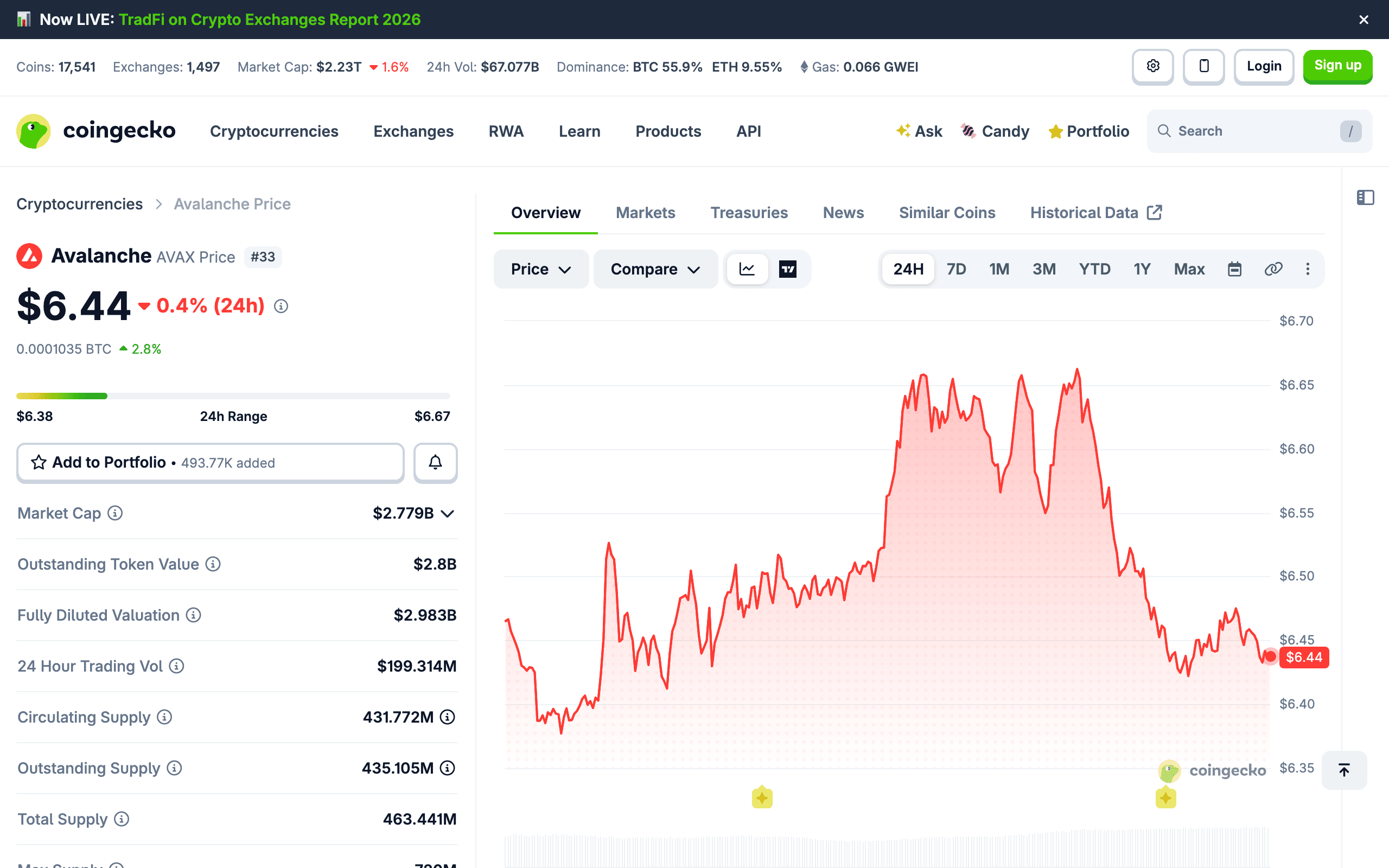Select the 7D chart timeframe
The image size is (1389, 868).
point(956,269)
